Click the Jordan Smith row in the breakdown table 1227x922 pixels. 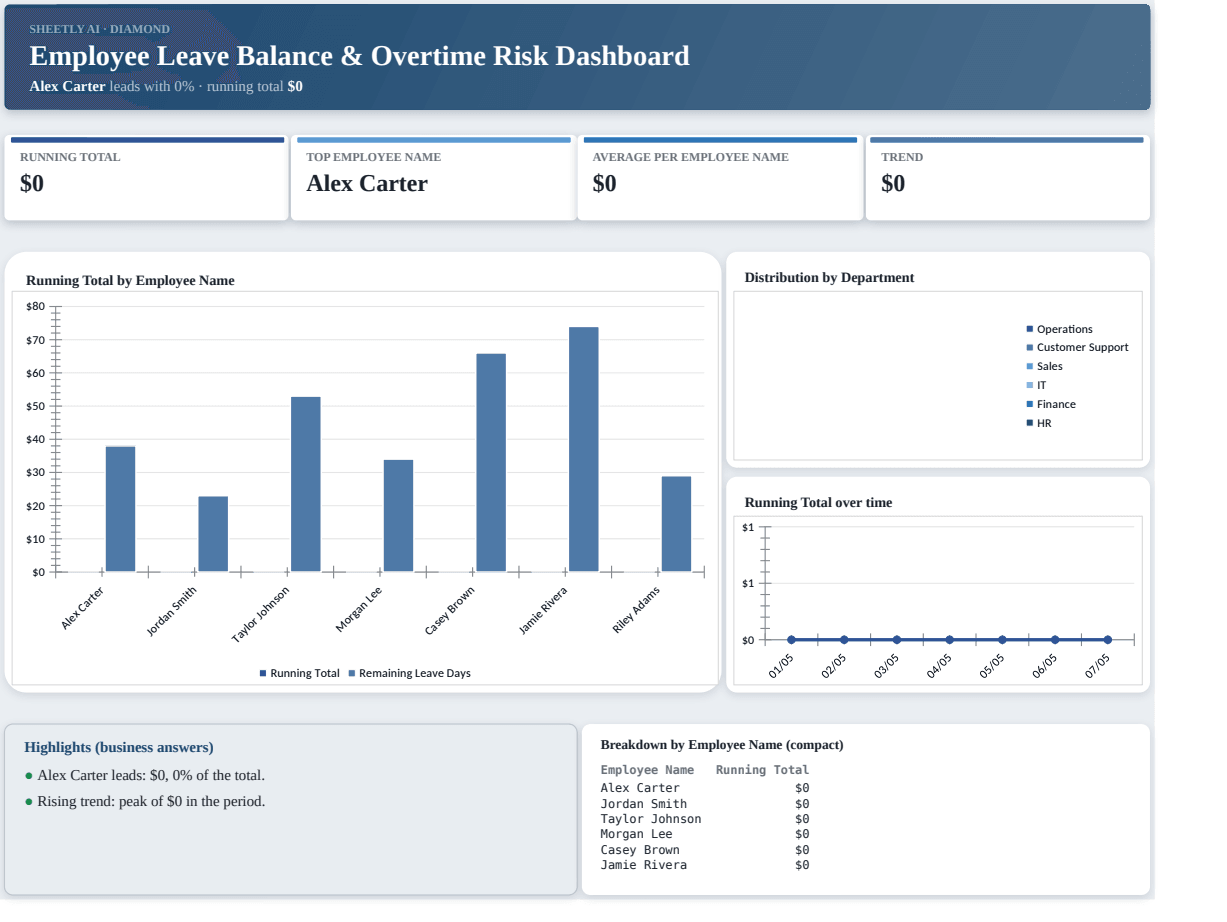(705, 804)
